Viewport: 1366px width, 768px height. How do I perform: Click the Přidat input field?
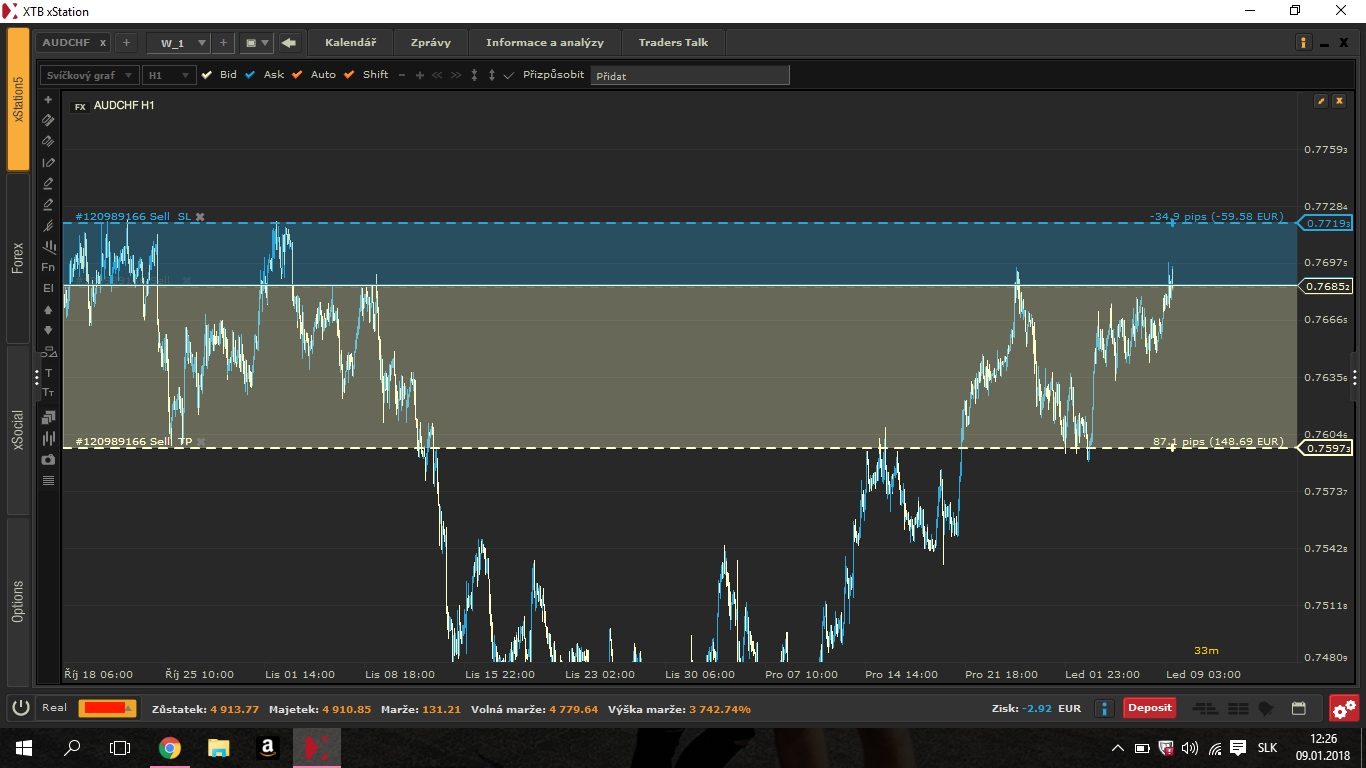coord(689,76)
